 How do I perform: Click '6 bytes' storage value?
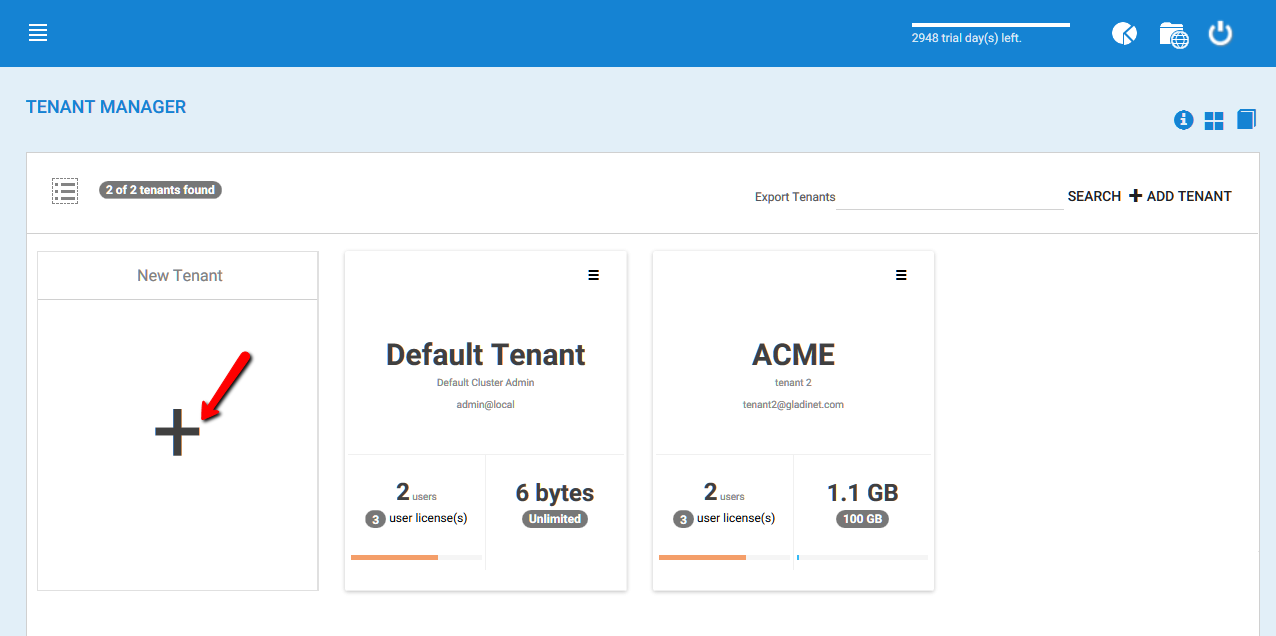(x=555, y=493)
